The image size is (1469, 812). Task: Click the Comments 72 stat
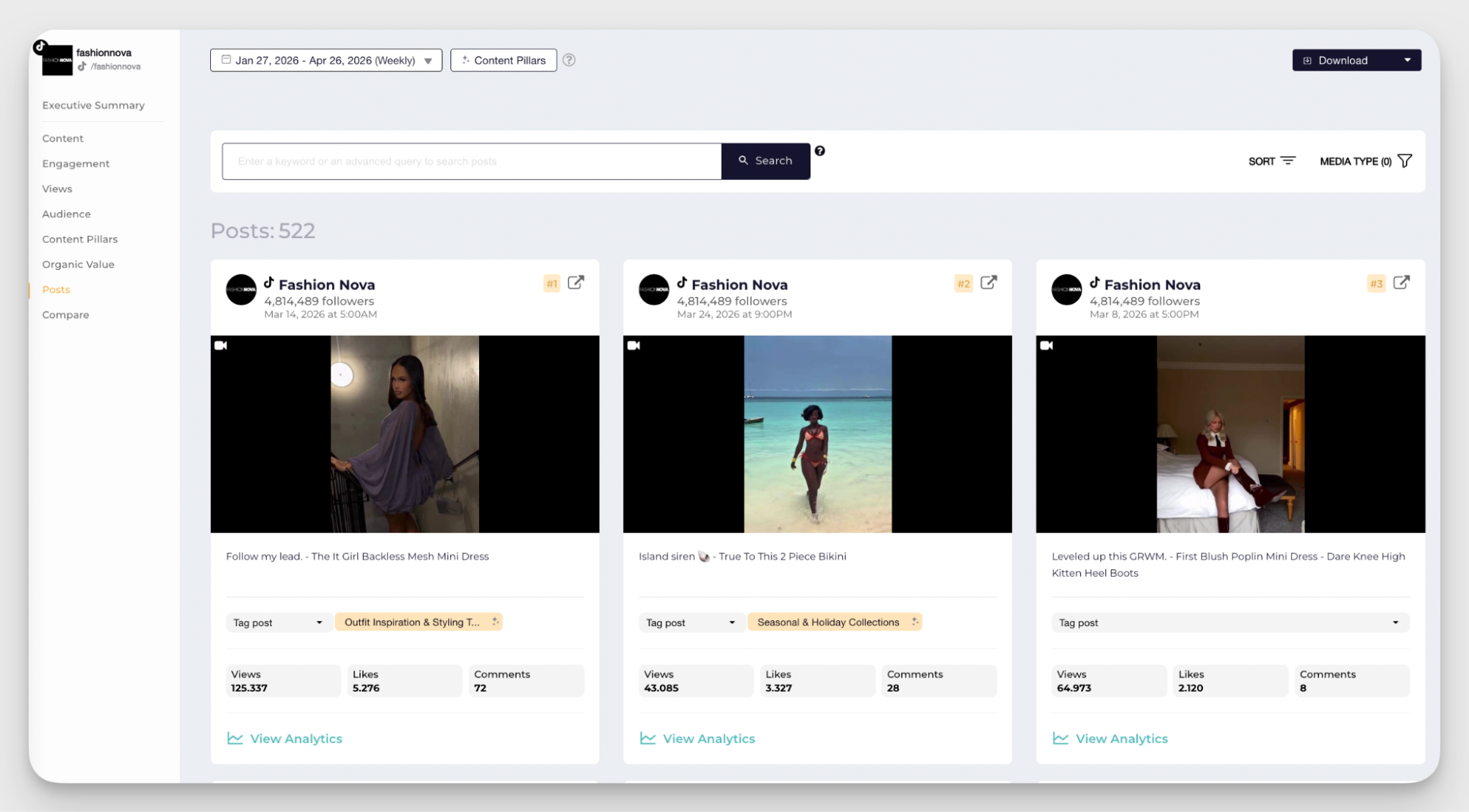[526, 680]
